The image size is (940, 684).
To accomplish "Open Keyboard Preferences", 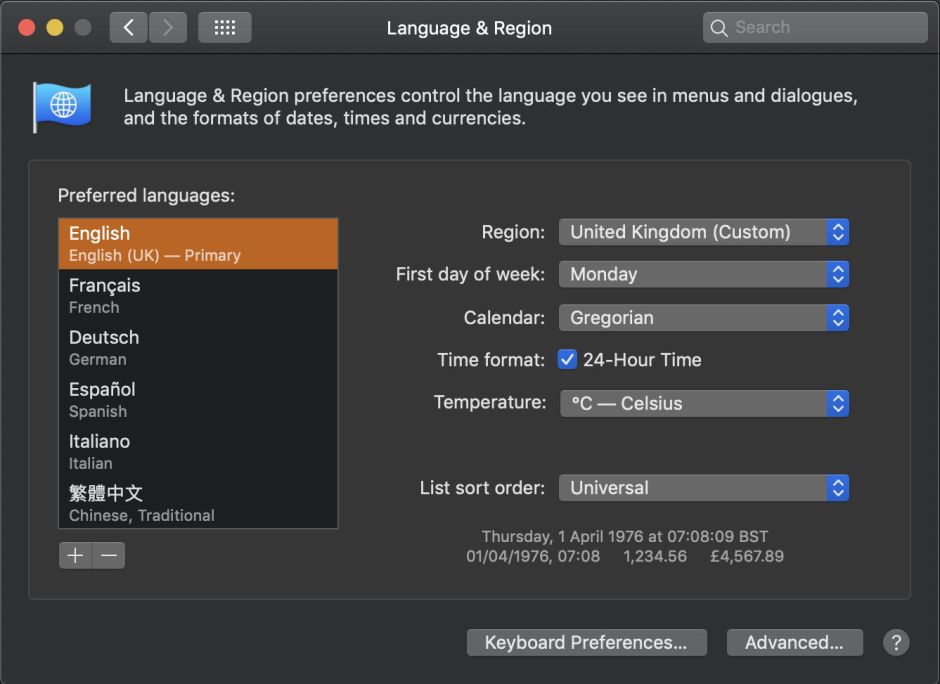I will 586,642.
